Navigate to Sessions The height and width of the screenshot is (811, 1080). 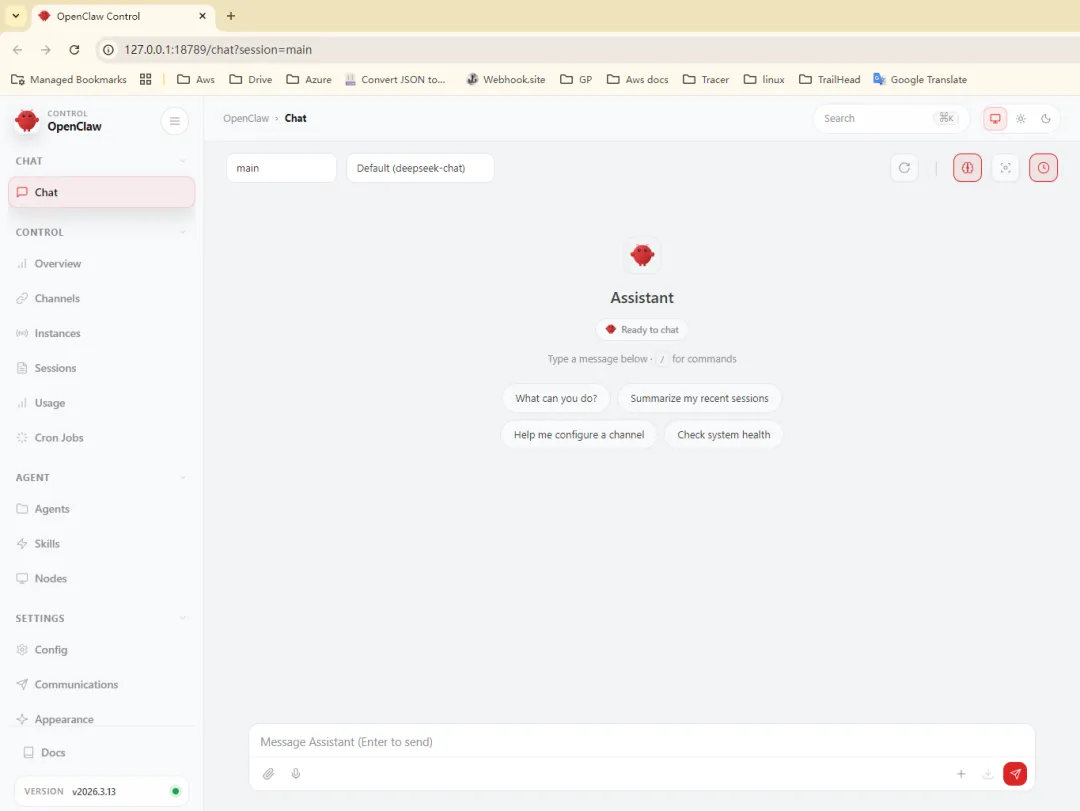101,368
